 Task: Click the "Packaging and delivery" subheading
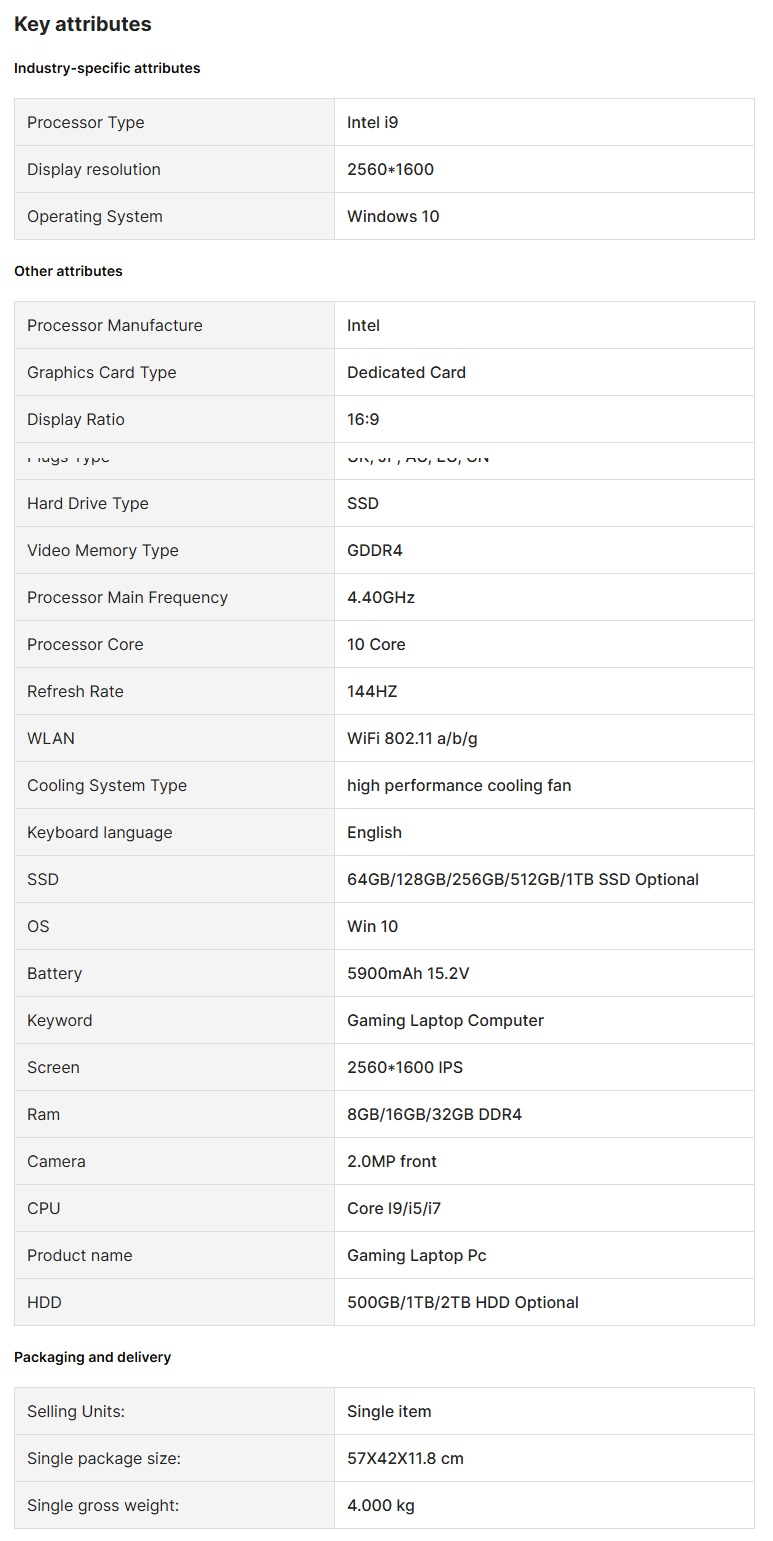tap(92, 1357)
